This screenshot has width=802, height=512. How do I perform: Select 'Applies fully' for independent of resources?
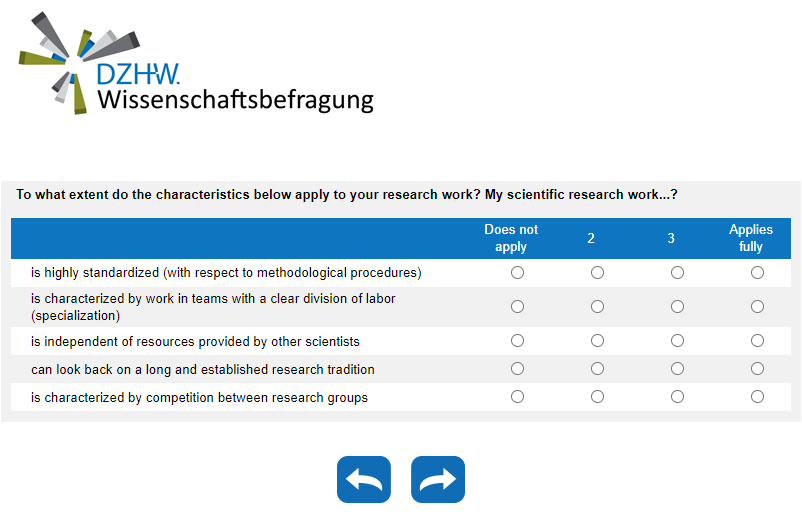(757, 341)
